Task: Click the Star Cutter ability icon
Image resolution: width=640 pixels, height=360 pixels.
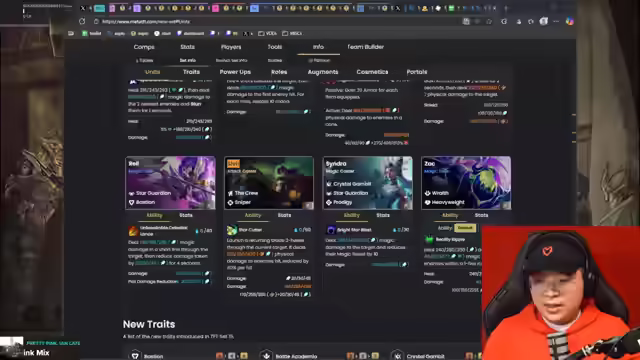Action: [x=232, y=230]
